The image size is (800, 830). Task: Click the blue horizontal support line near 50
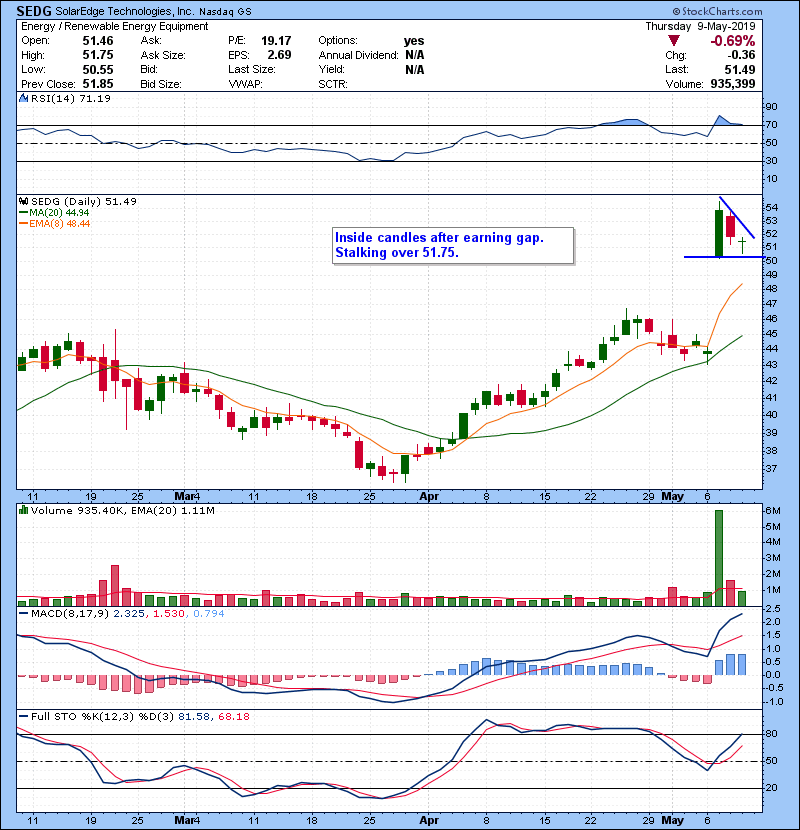pyautogui.click(x=724, y=257)
